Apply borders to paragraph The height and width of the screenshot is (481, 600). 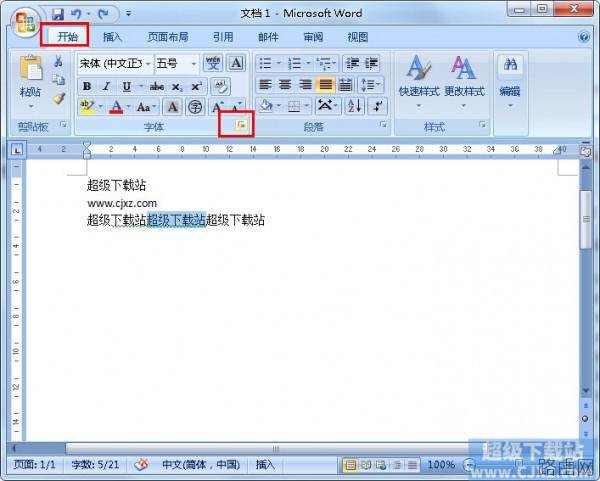pos(294,106)
